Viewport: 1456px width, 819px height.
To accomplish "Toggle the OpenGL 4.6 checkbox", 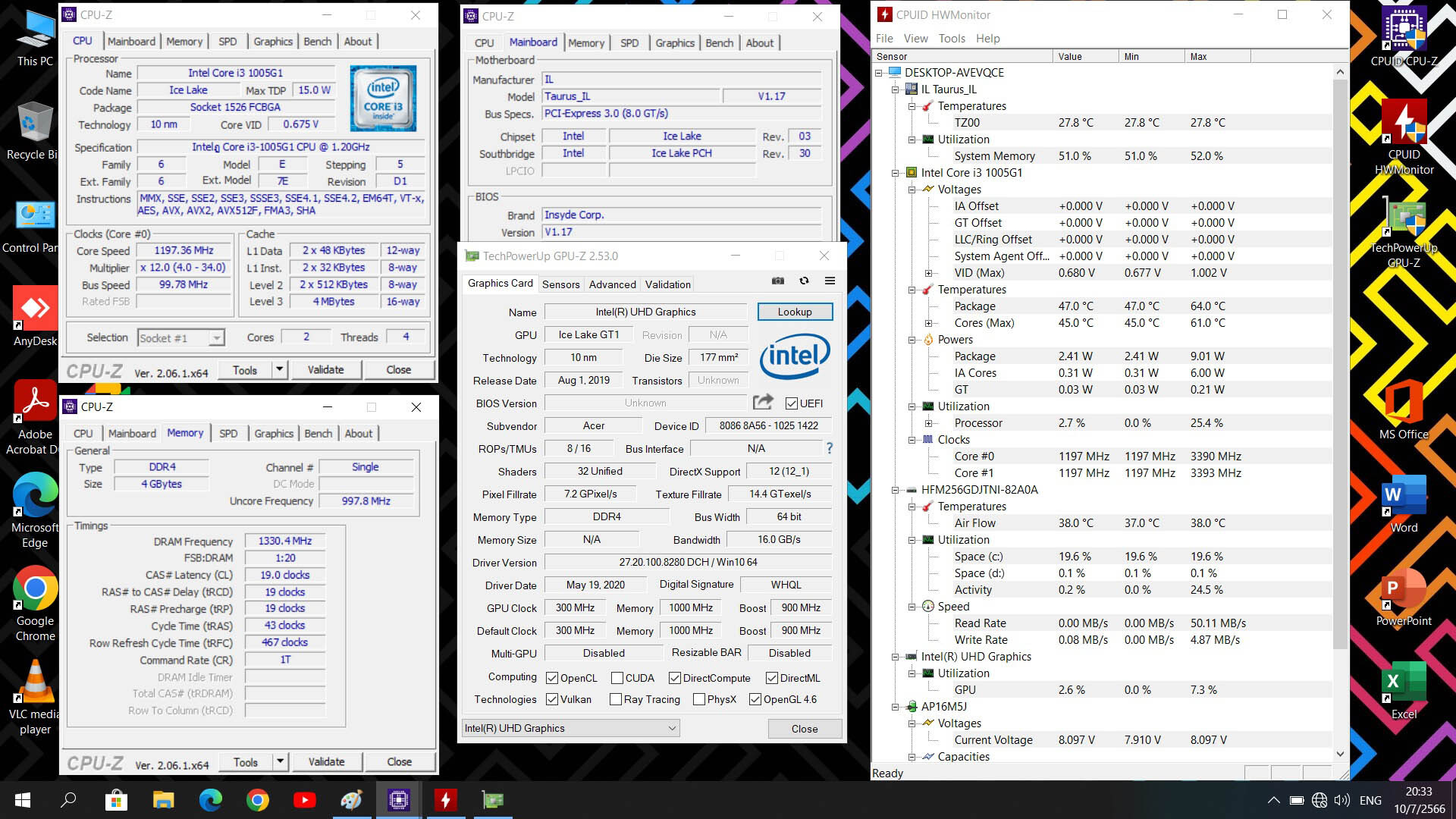I will point(755,699).
